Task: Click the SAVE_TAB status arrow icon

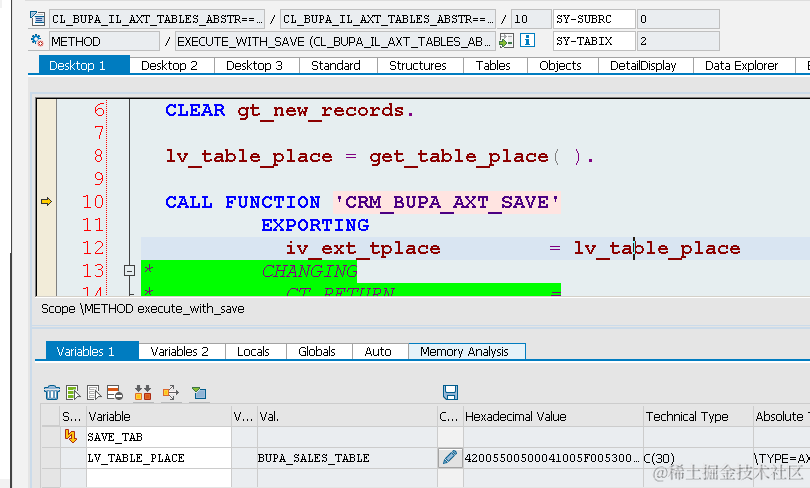Action: pos(71,436)
